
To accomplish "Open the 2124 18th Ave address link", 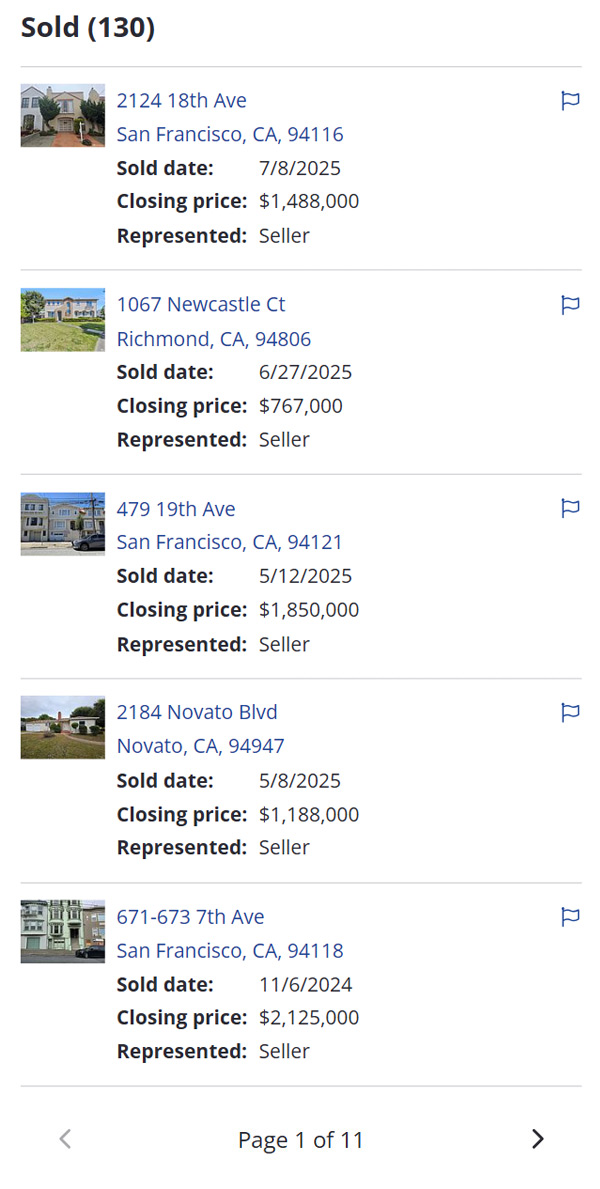I will pyautogui.click(x=181, y=100).
